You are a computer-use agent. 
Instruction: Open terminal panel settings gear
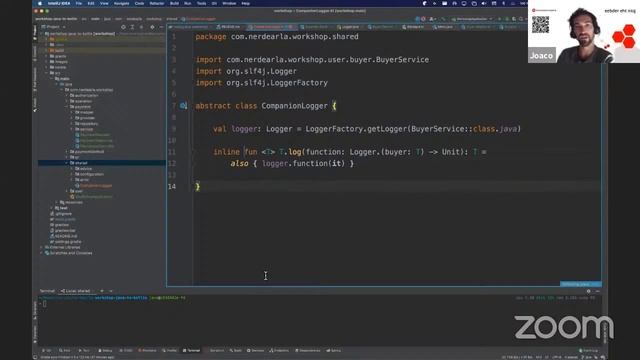point(589,291)
